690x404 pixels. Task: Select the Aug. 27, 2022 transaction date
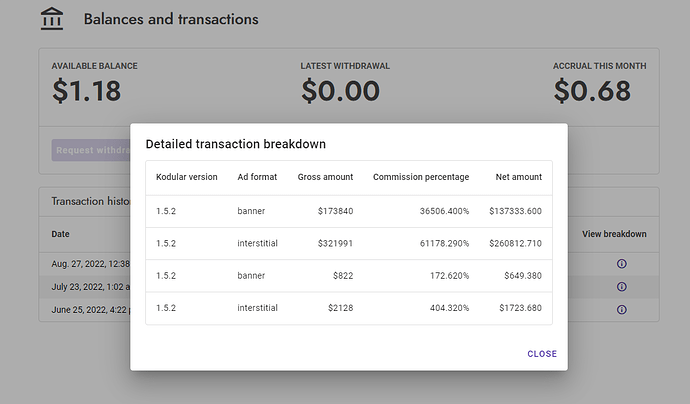[x=90, y=264]
